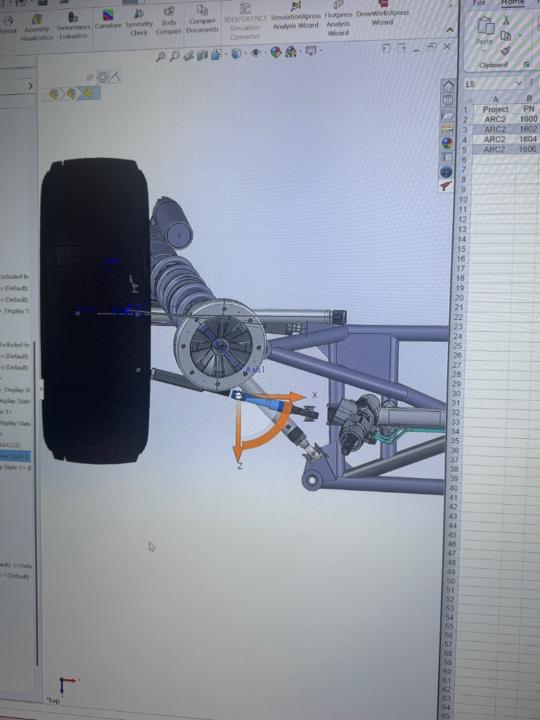Viewport: 540px width, 720px height.
Task: Open the Excel Name Box dropdown arrow
Action: (518, 84)
